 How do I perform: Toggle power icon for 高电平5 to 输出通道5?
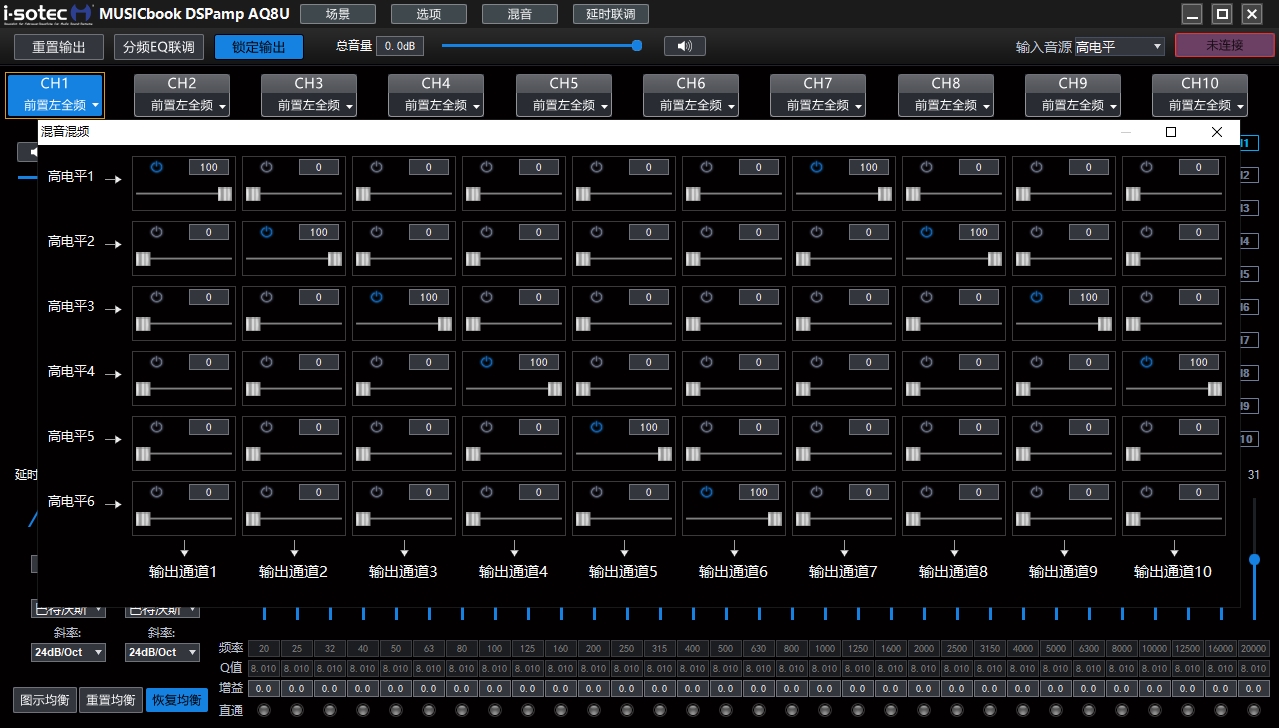tap(596, 427)
